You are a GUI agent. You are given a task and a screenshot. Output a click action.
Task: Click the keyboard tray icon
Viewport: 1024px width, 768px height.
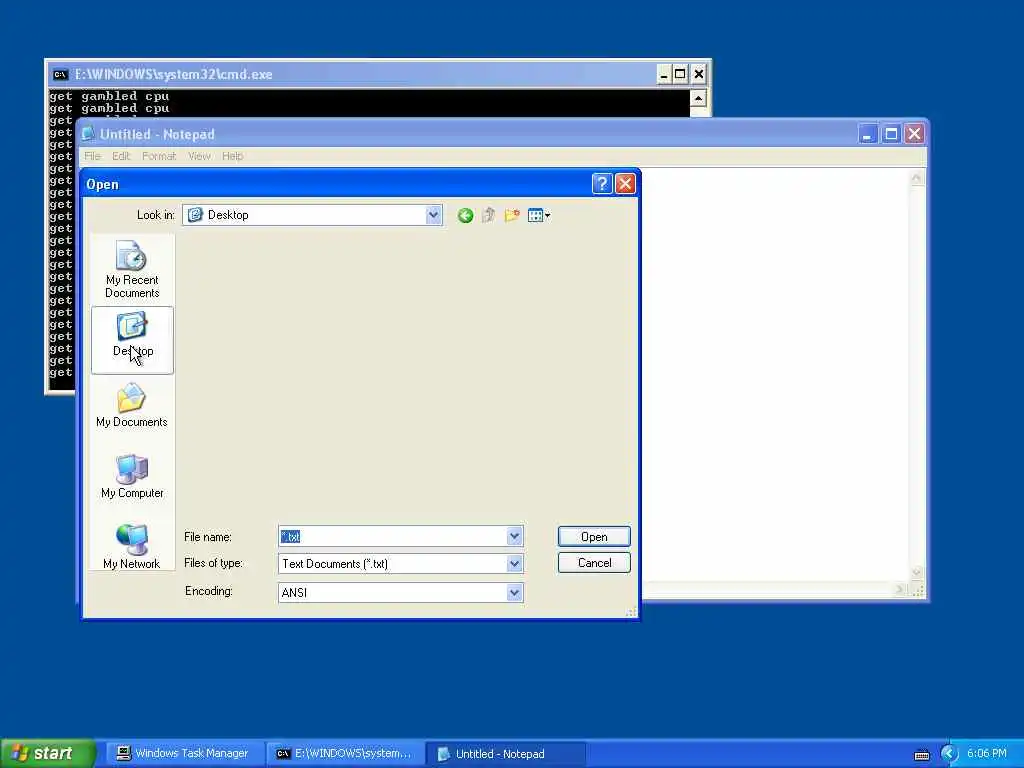(922, 755)
